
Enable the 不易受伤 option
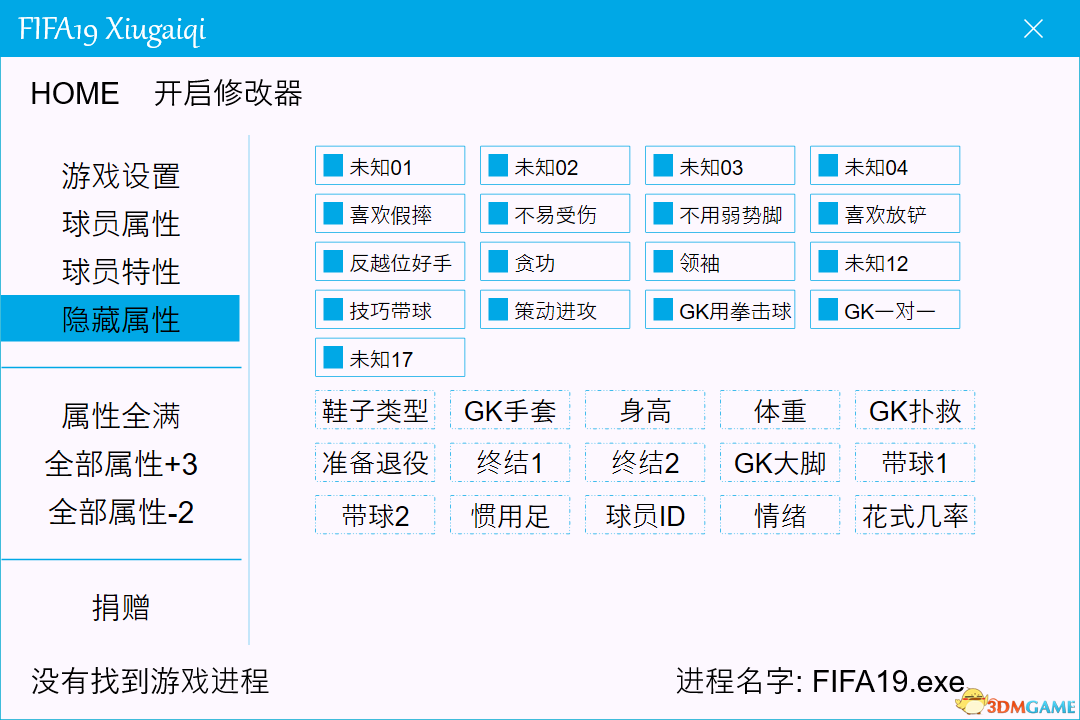click(499, 214)
